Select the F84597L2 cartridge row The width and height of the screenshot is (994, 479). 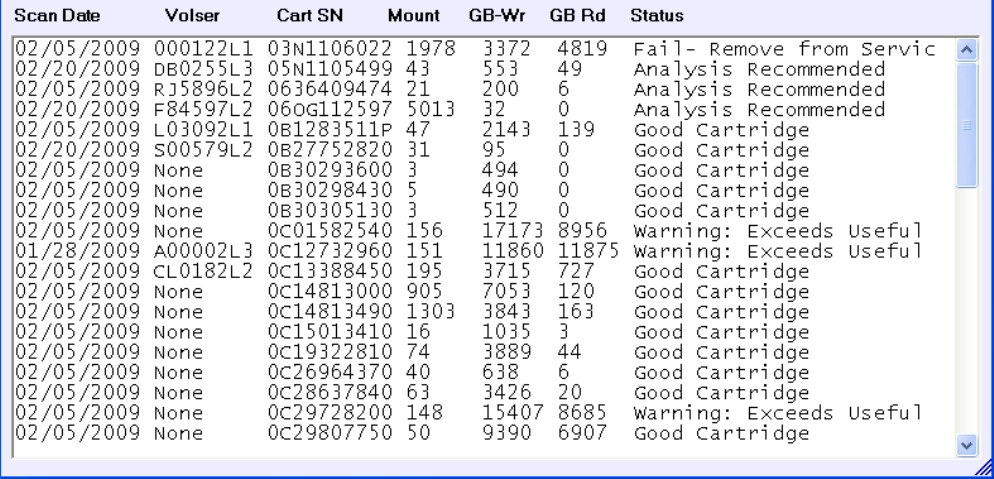pos(484,110)
